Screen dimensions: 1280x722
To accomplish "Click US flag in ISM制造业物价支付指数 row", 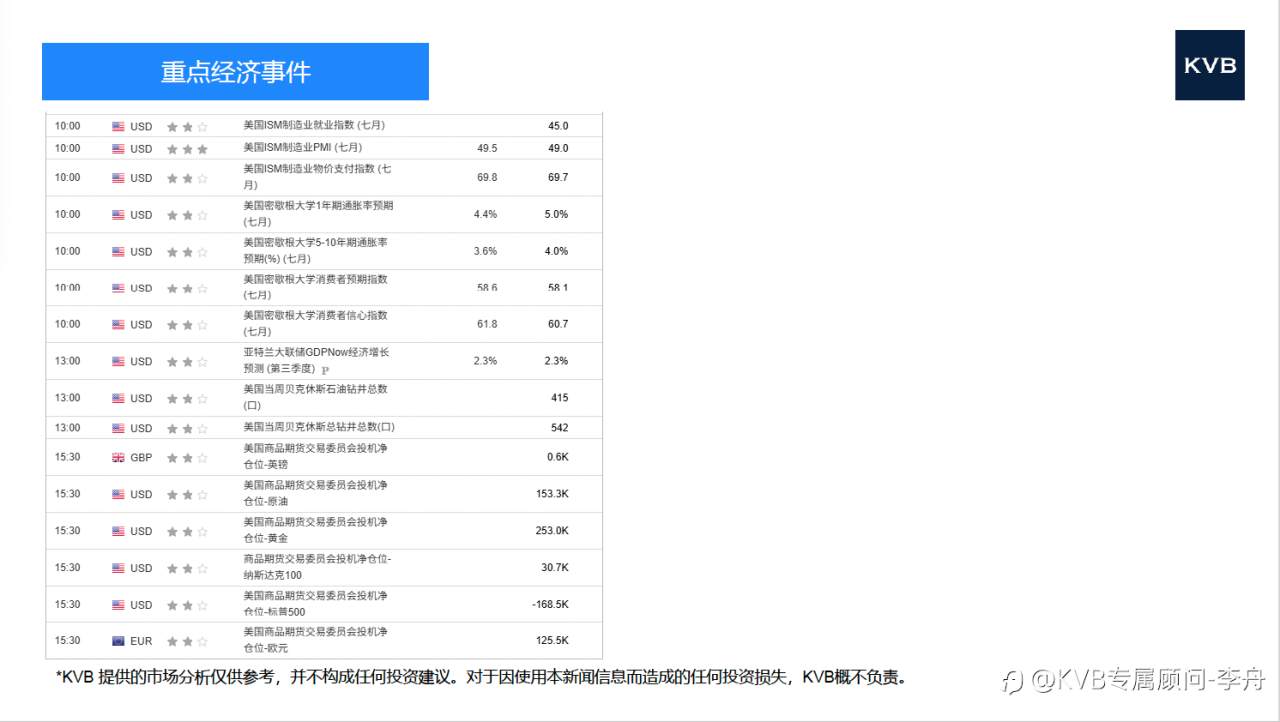I will pyautogui.click(x=118, y=178).
